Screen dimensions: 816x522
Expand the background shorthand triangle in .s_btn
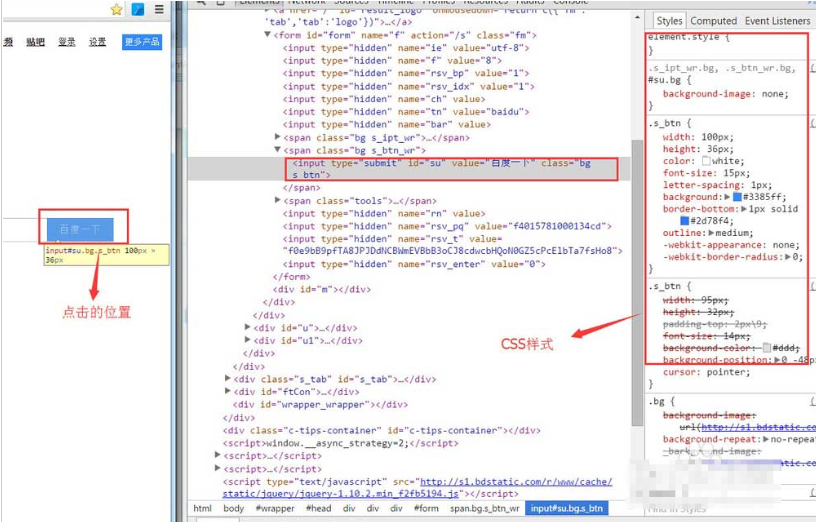pos(727,197)
